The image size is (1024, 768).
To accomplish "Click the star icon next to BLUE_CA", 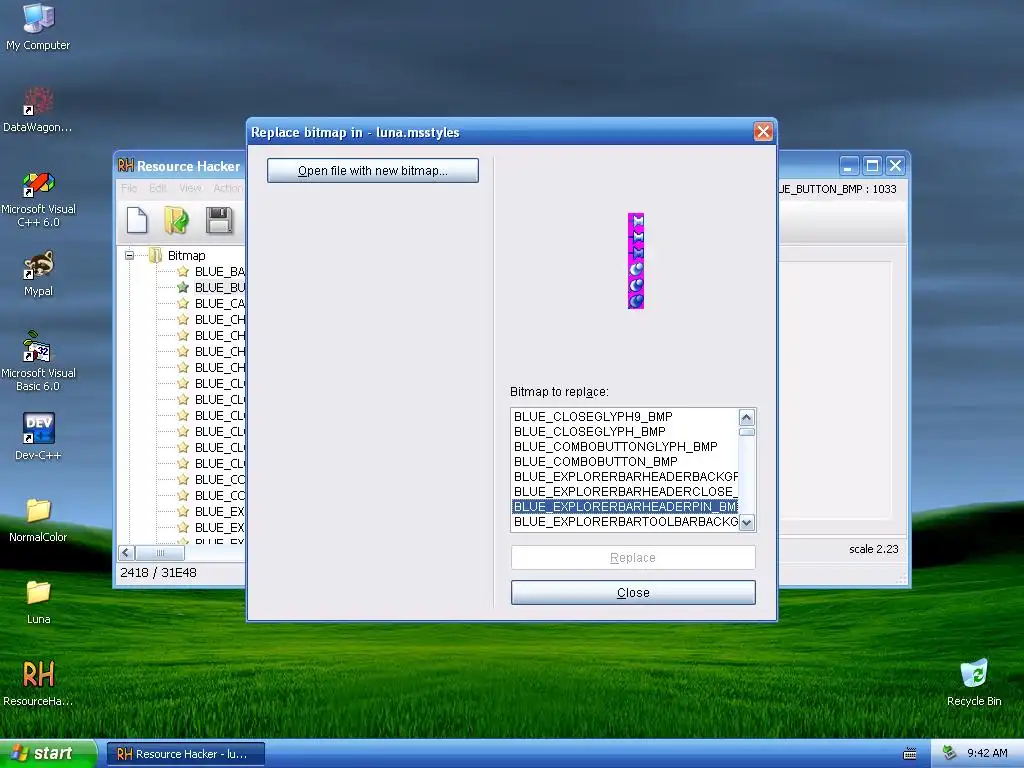I will [x=183, y=304].
